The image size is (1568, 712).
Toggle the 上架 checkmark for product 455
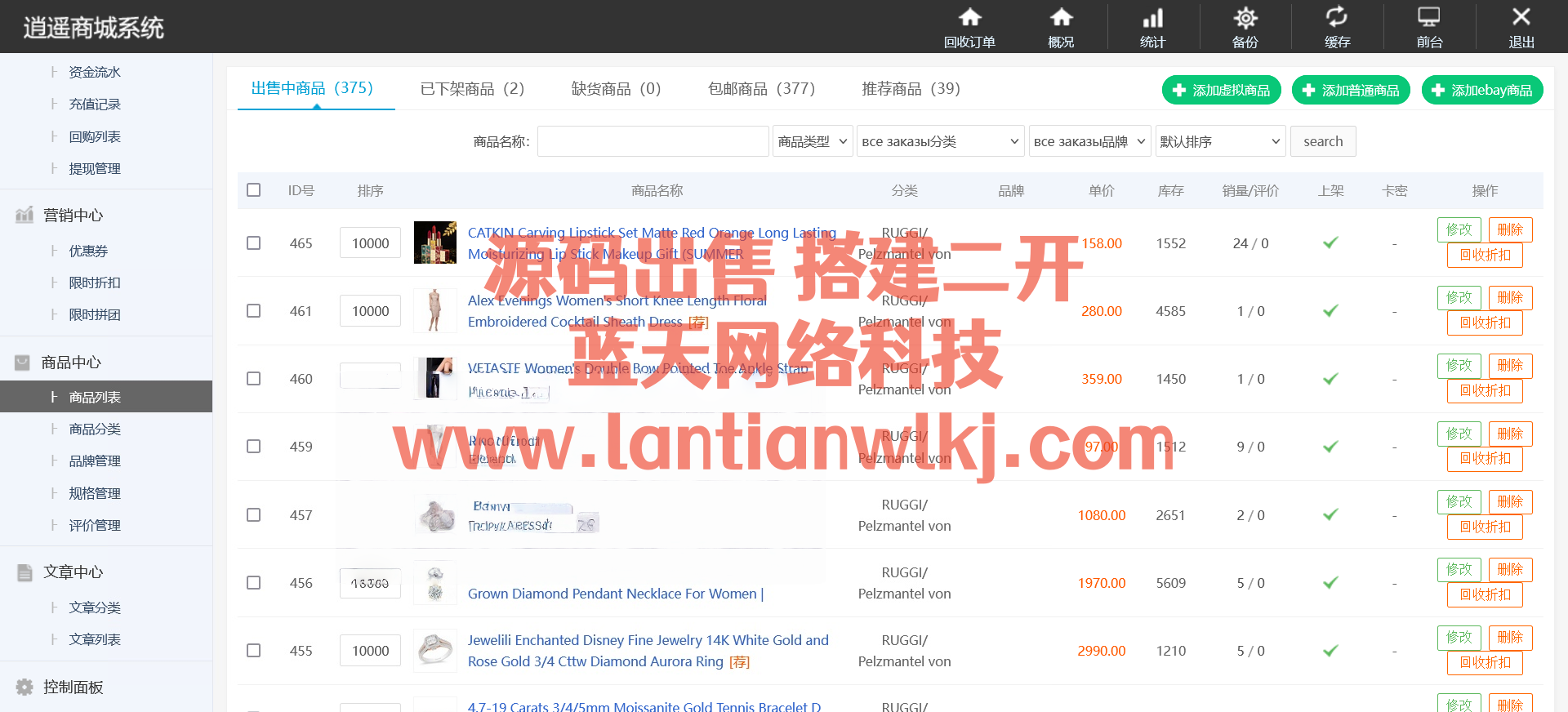(1330, 651)
